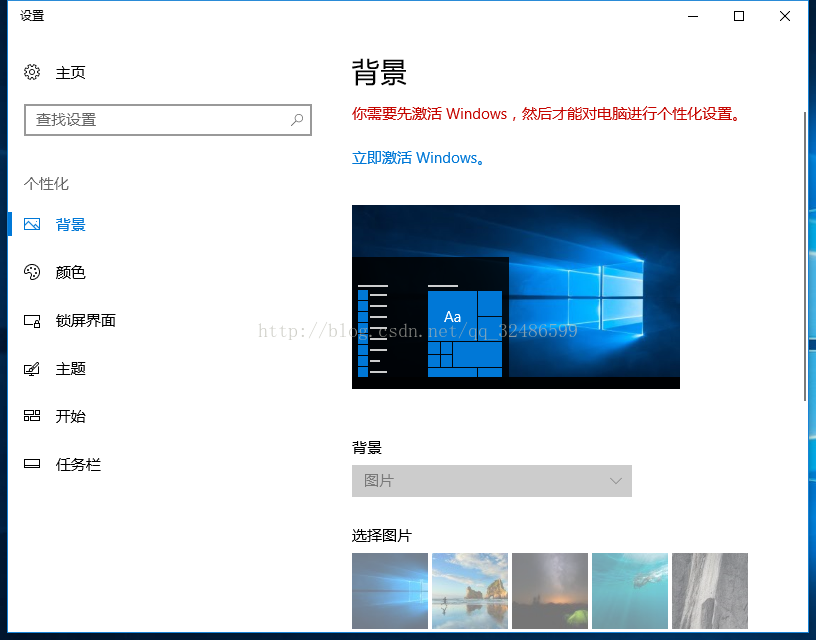Image resolution: width=816 pixels, height=640 pixels.
Task: Open the 主题 settings page
Action: point(70,369)
